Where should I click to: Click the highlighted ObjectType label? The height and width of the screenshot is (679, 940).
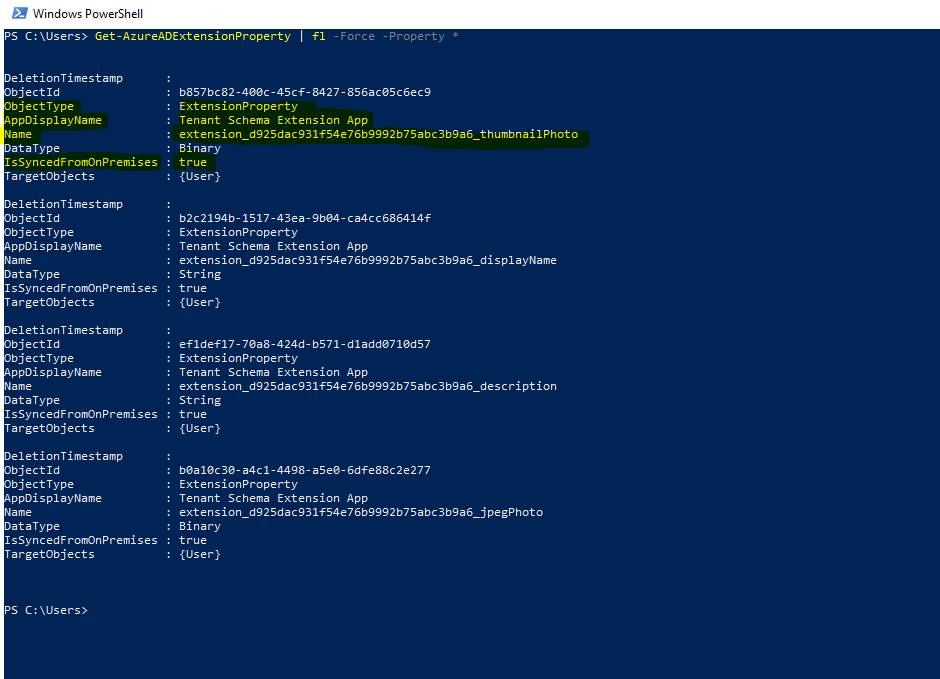[39, 106]
